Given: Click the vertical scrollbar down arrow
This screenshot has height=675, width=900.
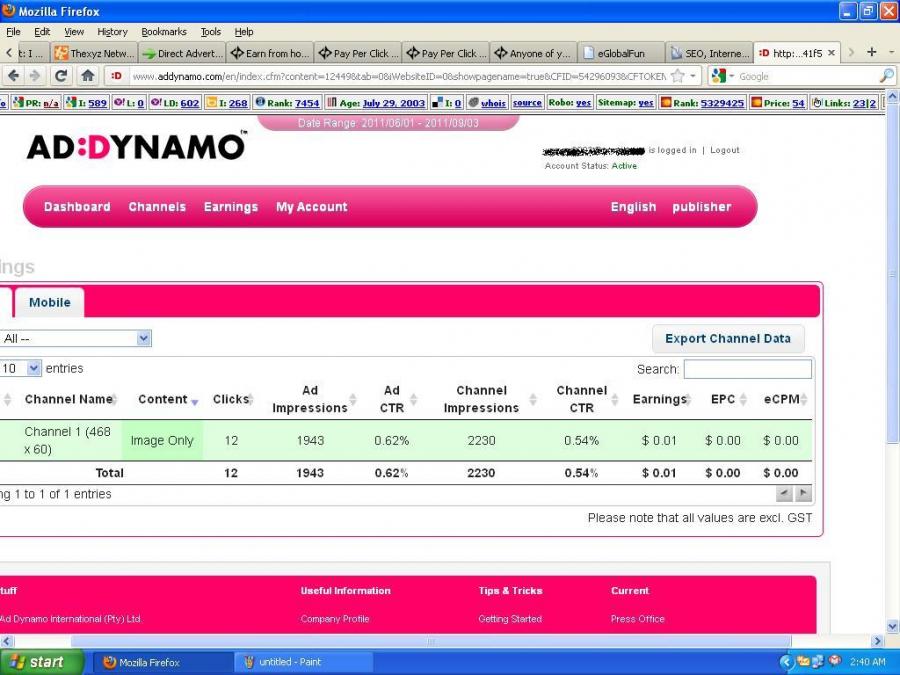Looking at the screenshot, I should click(x=893, y=626).
